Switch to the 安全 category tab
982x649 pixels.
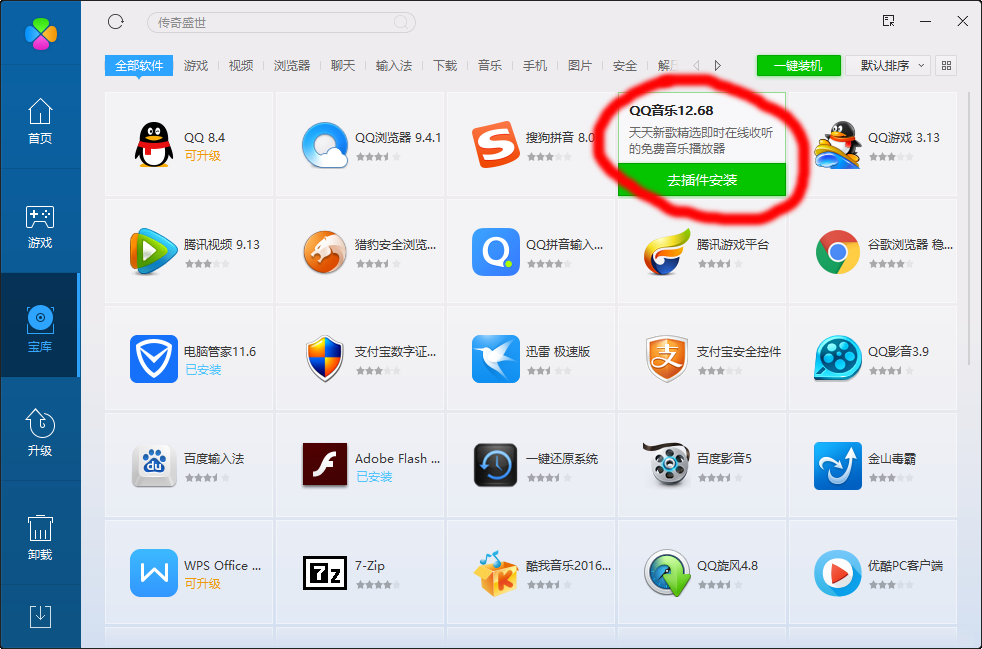(625, 66)
